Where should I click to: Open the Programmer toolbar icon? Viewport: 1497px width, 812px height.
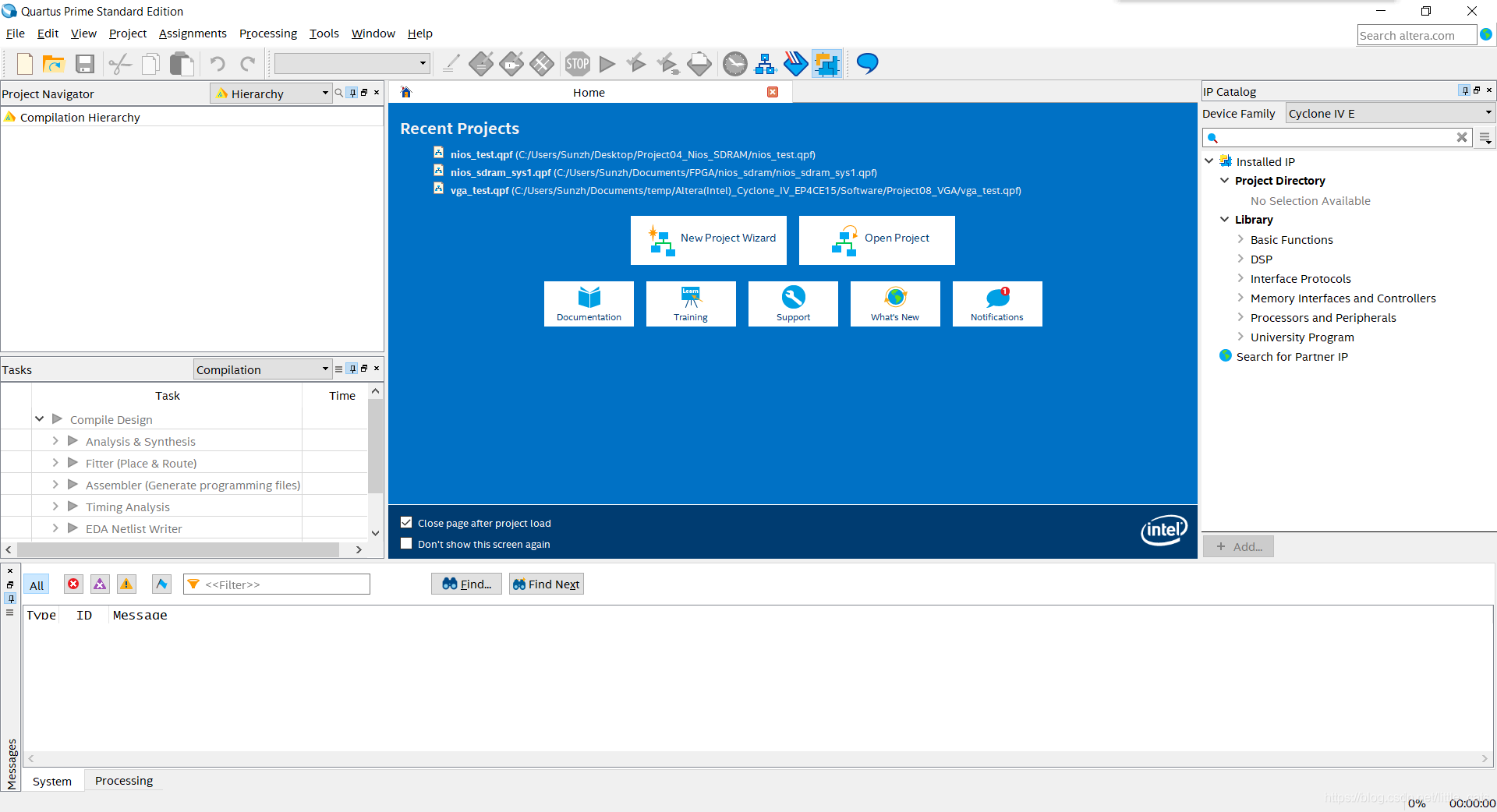[x=795, y=64]
